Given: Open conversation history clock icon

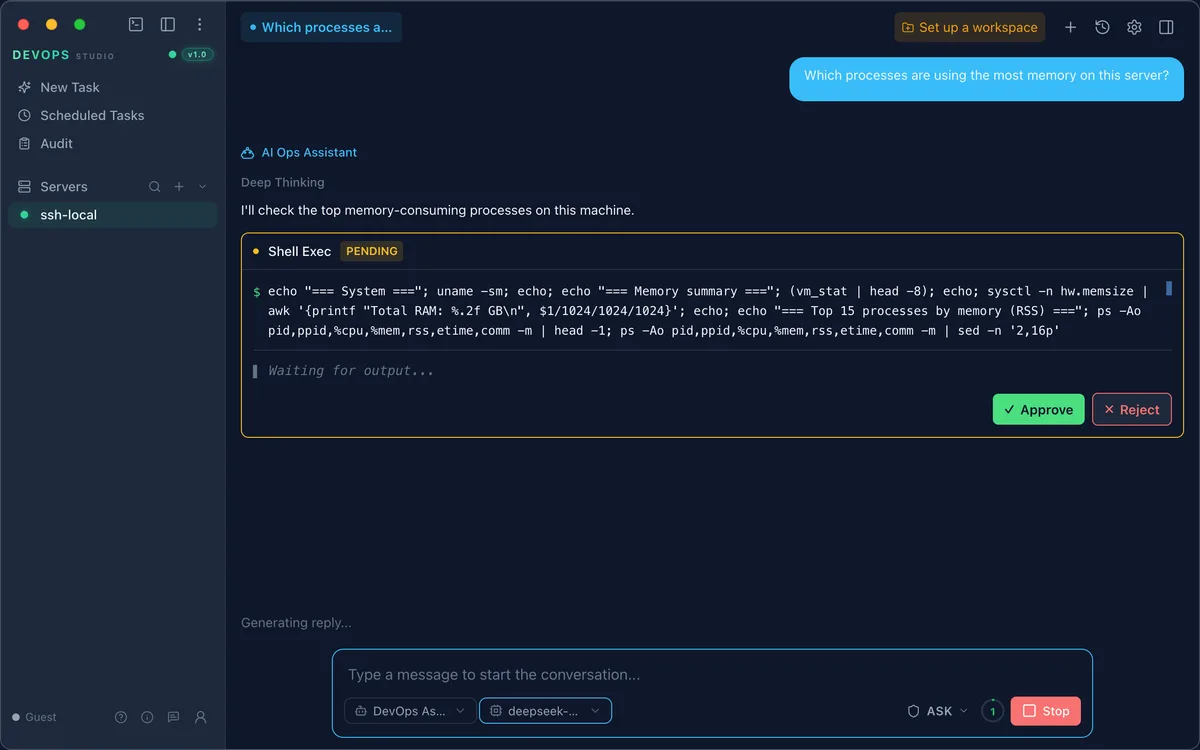Looking at the screenshot, I should (x=1102, y=27).
